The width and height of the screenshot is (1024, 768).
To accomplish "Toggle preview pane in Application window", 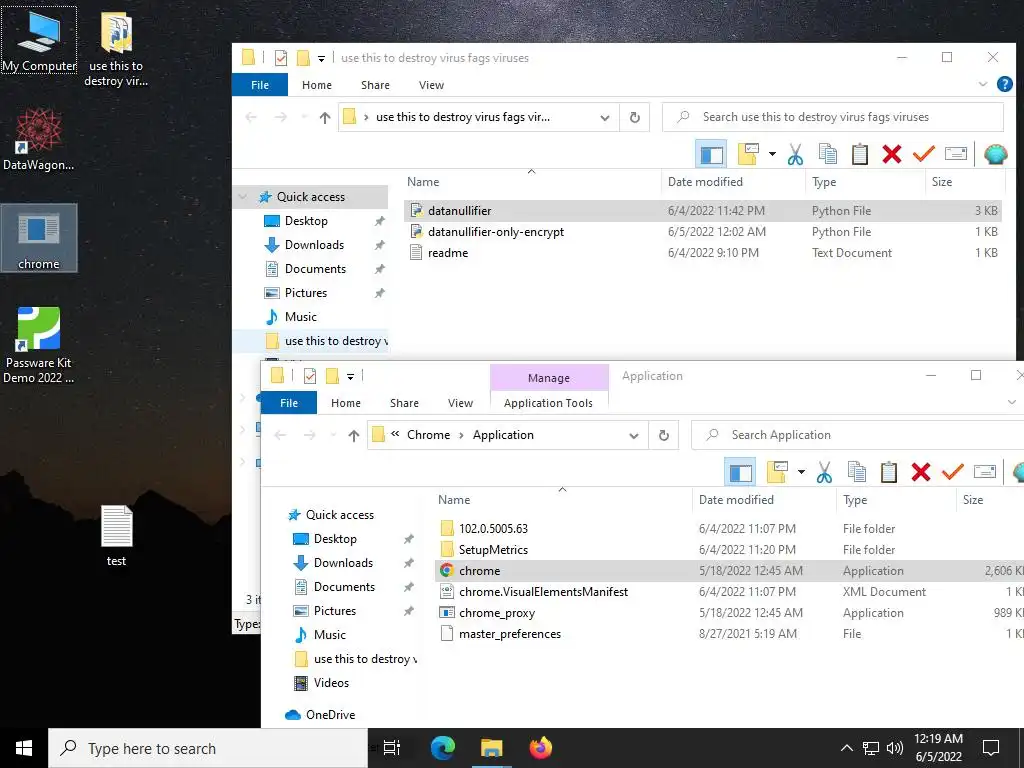I will (x=740, y=472).
